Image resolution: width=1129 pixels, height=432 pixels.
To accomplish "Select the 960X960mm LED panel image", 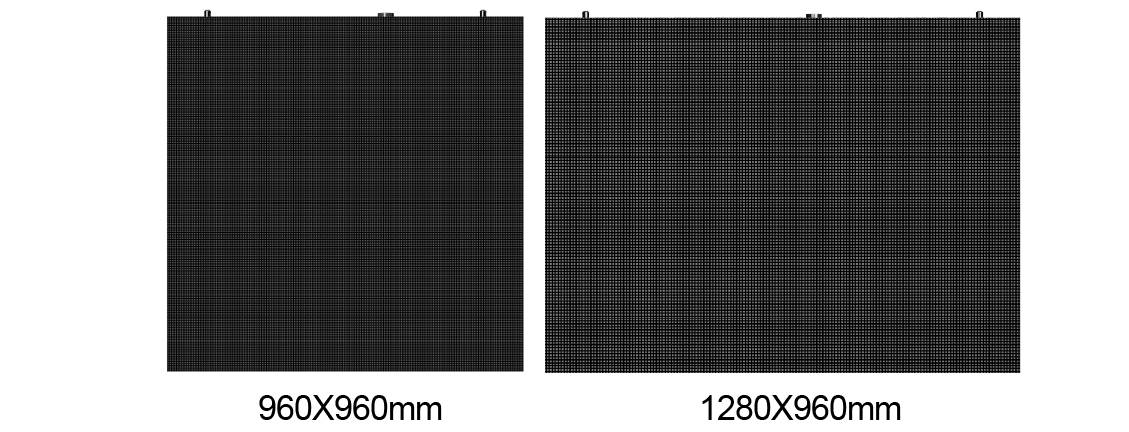I will (345, 194).
